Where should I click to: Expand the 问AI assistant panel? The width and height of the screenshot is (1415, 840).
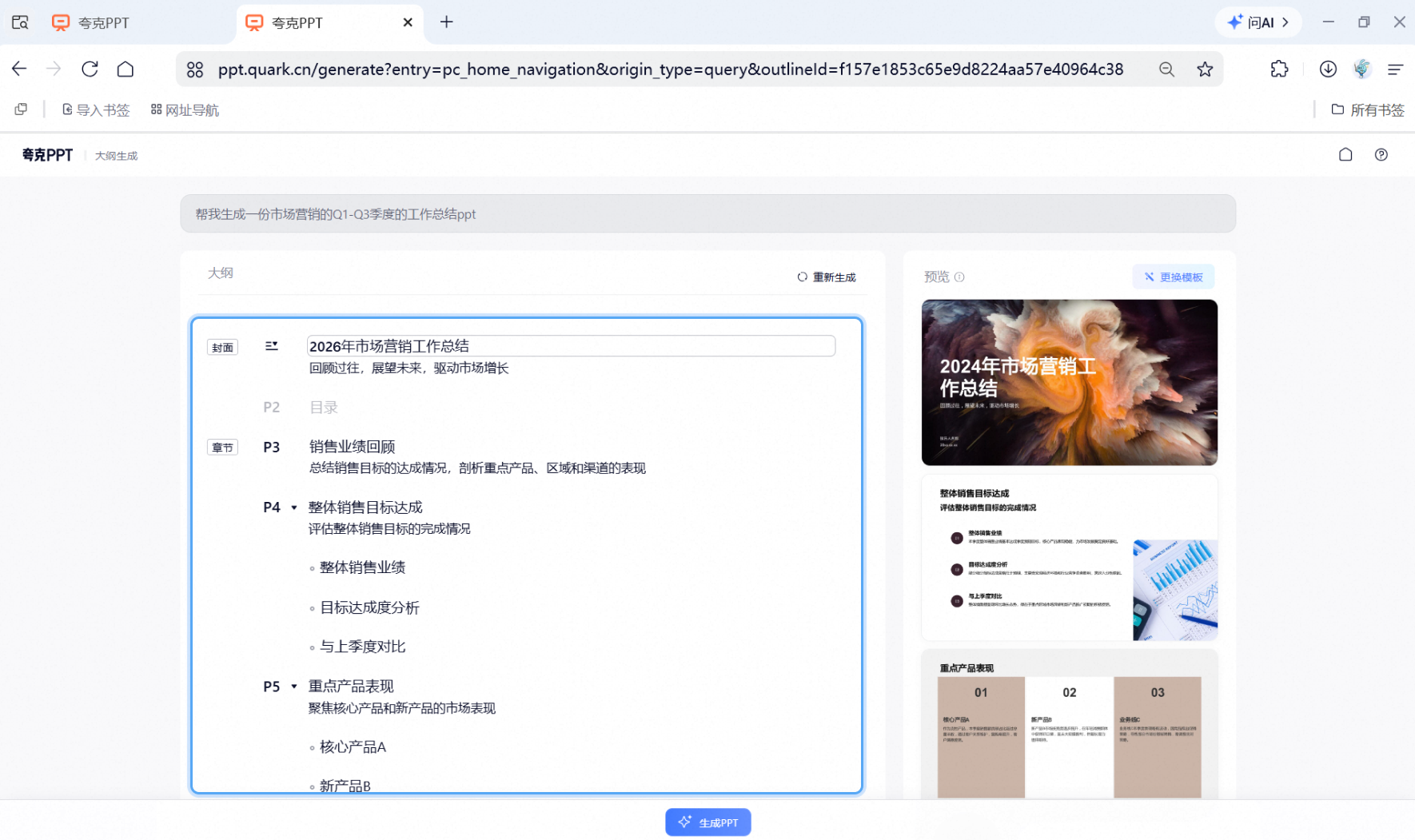[x=1258, y=22]
